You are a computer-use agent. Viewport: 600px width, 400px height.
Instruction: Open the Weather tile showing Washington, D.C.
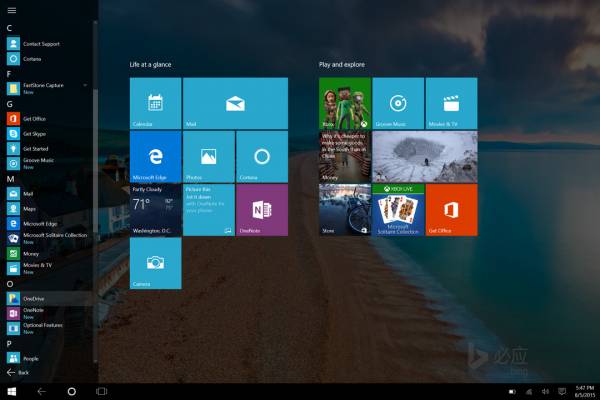pyautogui.click(x=155, y=210)
